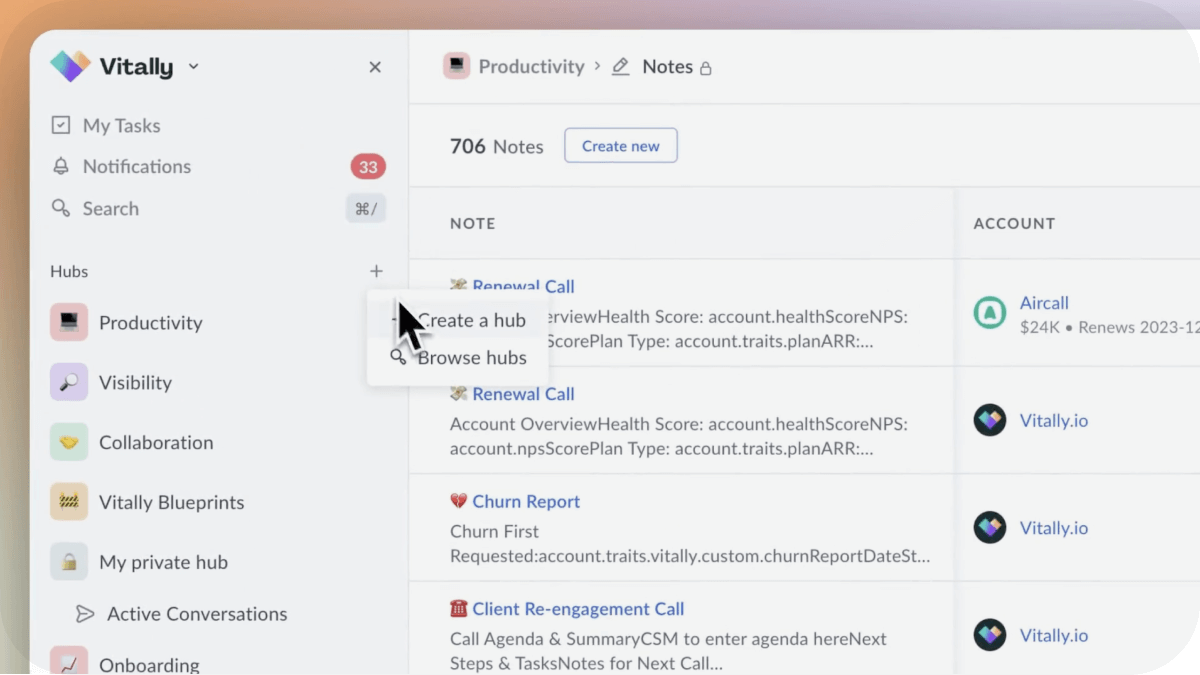
Task: Select the Vitally Blueprints icon
Action: point(68,502)
